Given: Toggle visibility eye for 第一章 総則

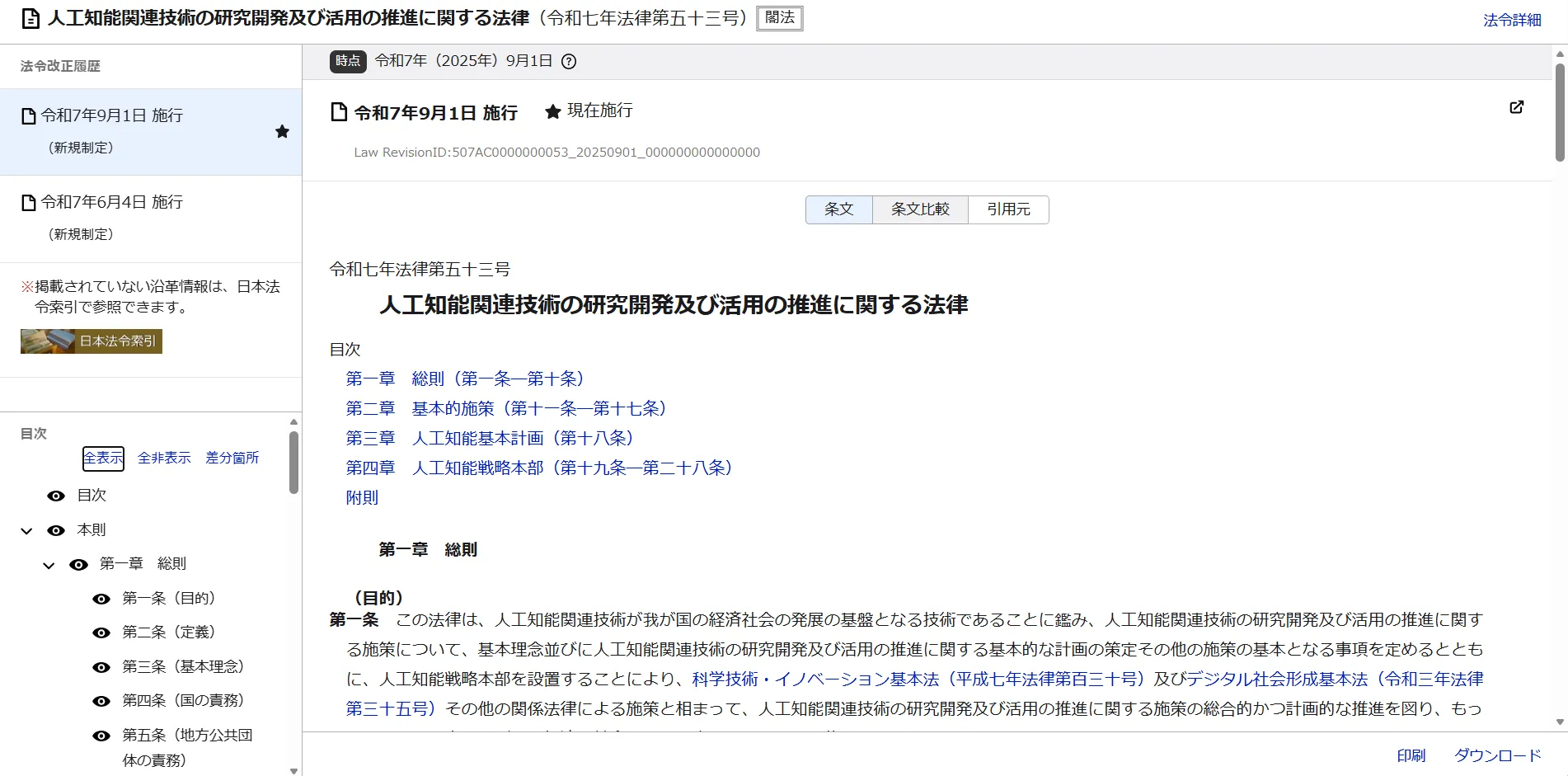Looking at the screenshot, I should coord(78,565).
